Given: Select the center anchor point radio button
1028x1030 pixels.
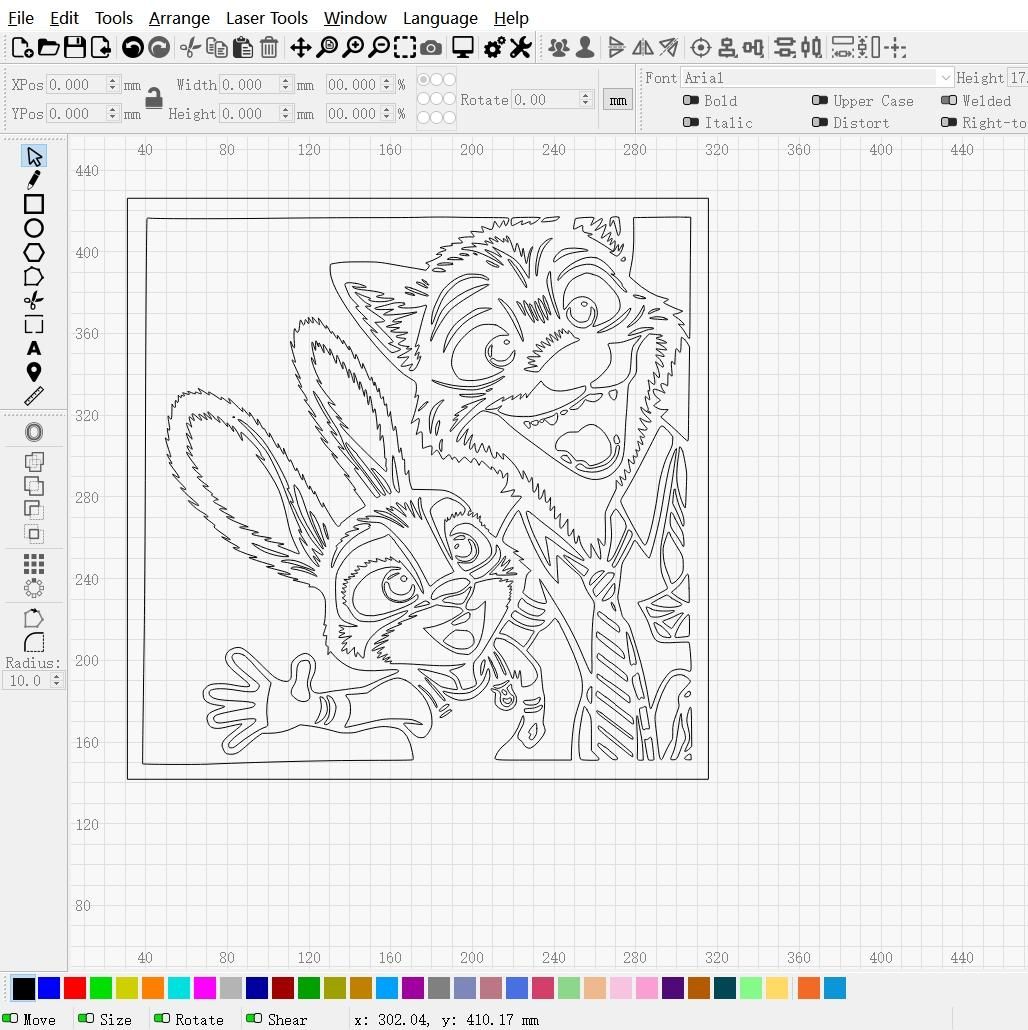Looking at the screenshot, I should coord(436,99).
